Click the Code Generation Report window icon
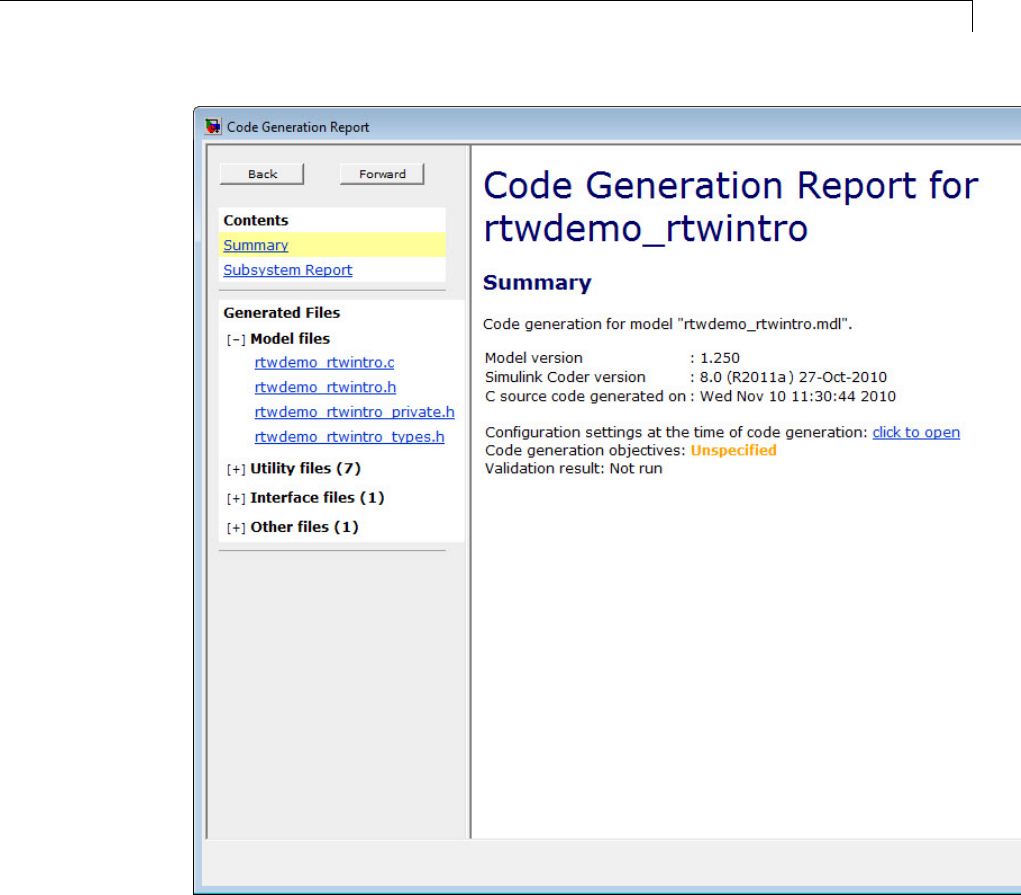1021x895 pixels. [212, 127]
